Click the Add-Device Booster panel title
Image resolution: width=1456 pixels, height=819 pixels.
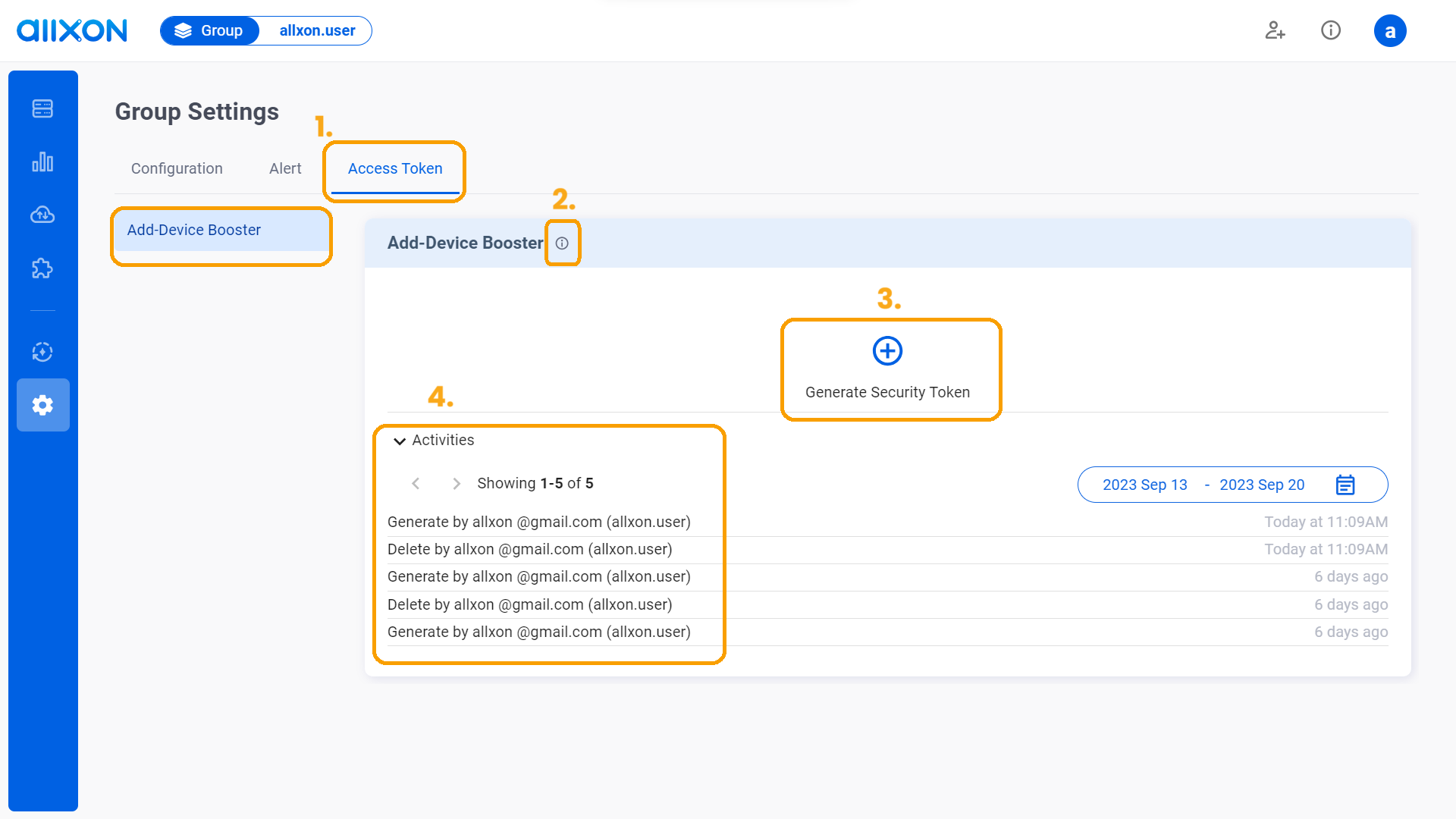point(465,243)
